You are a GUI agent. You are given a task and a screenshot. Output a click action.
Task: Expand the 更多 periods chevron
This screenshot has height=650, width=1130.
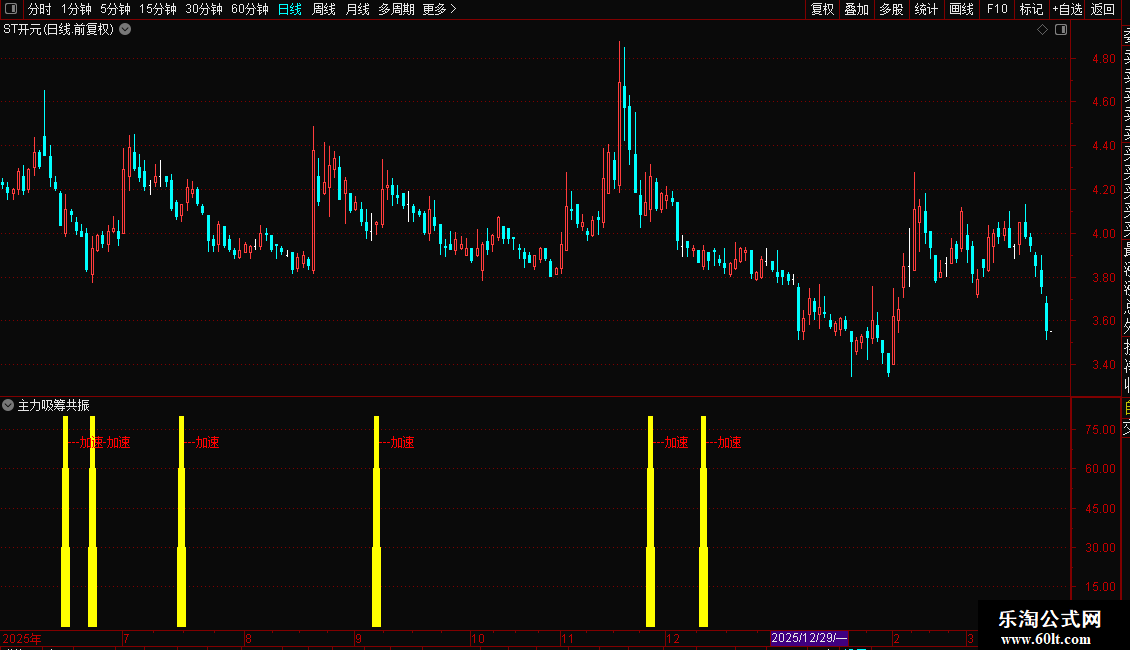coord(453,9)
